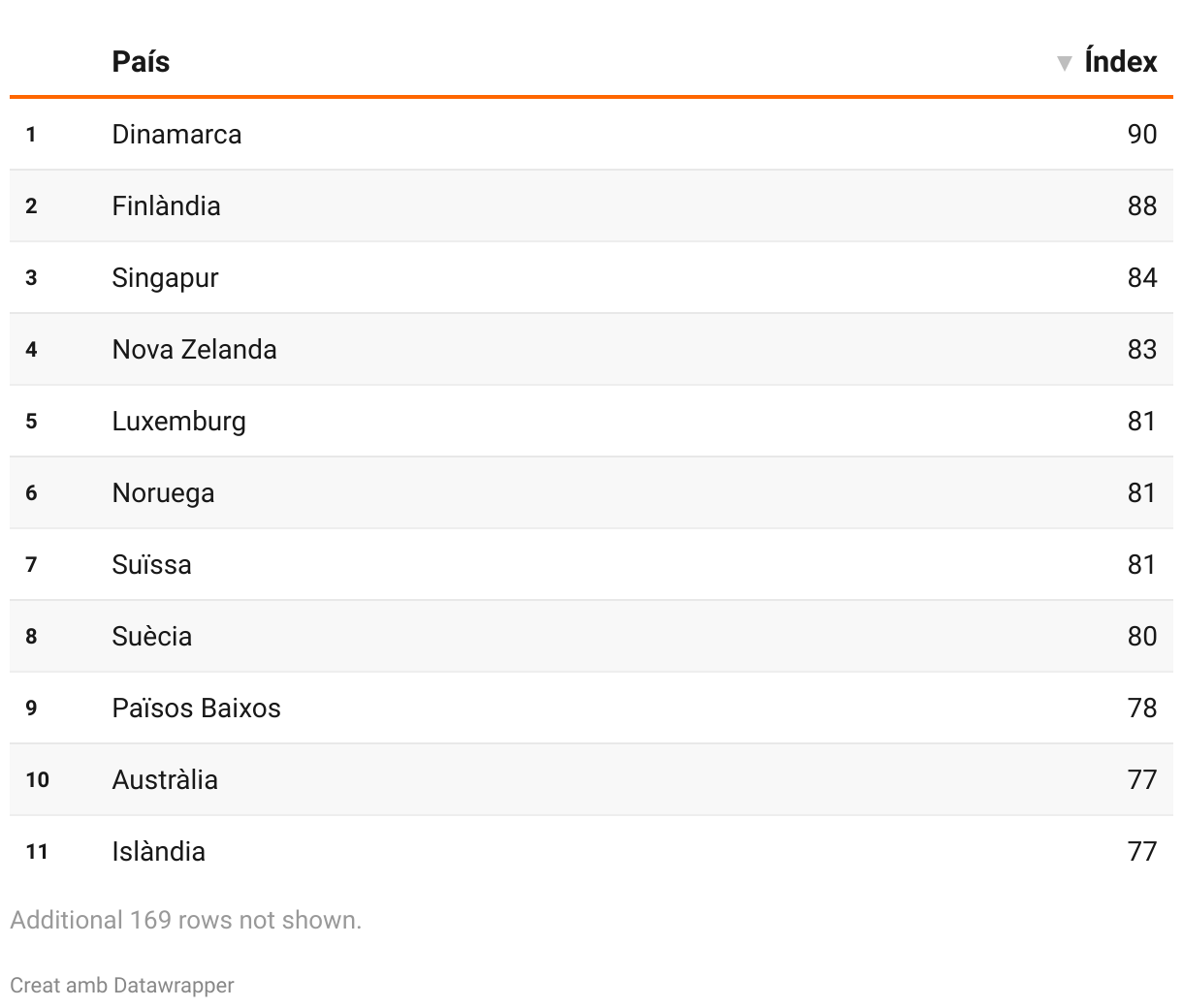Select the Luxemburg country cell
The image size is (1183, 1008).
178,421
